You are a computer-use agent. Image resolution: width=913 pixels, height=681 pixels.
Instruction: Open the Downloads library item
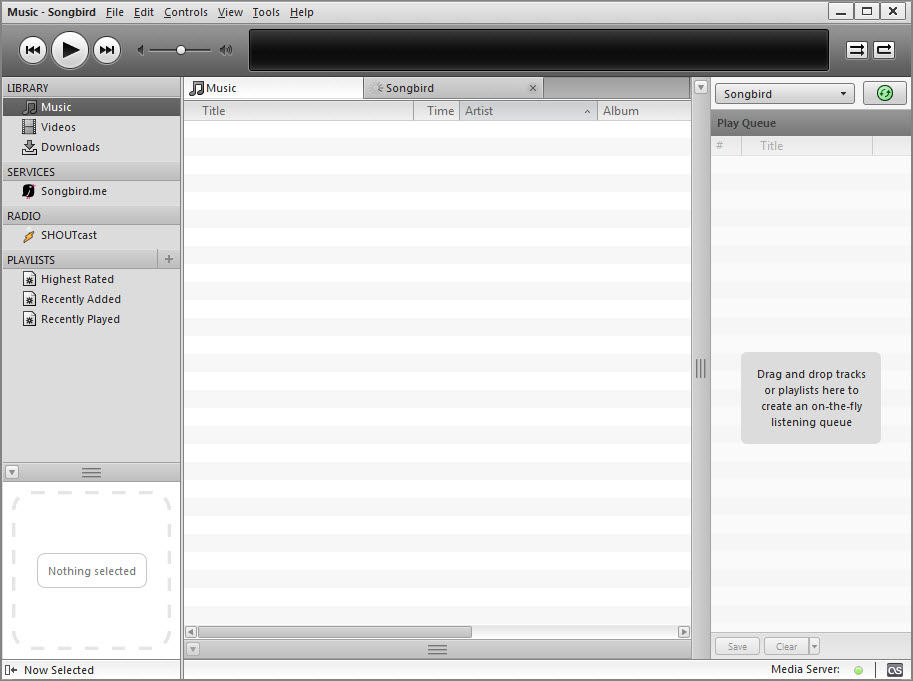(x=91, y=147)
